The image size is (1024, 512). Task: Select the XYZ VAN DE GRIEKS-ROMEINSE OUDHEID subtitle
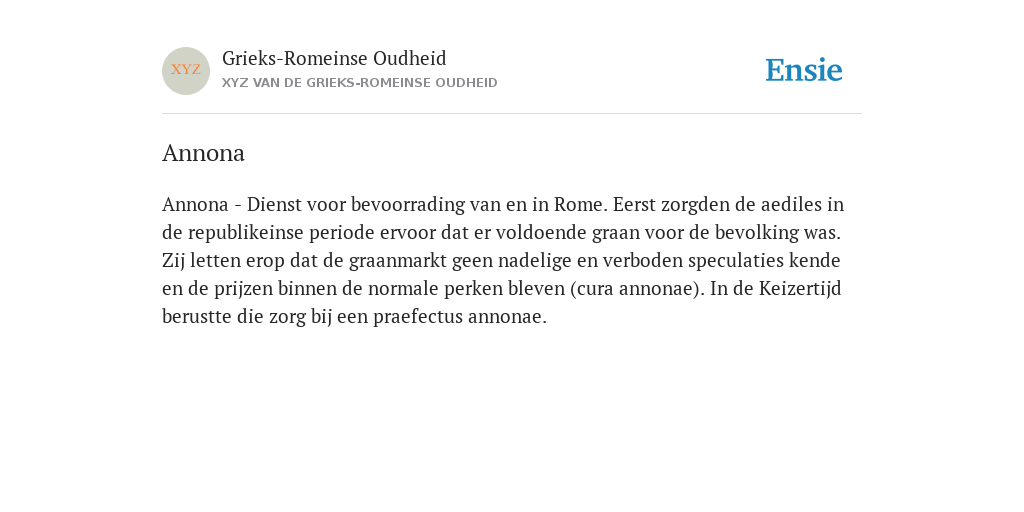point(360,83)
